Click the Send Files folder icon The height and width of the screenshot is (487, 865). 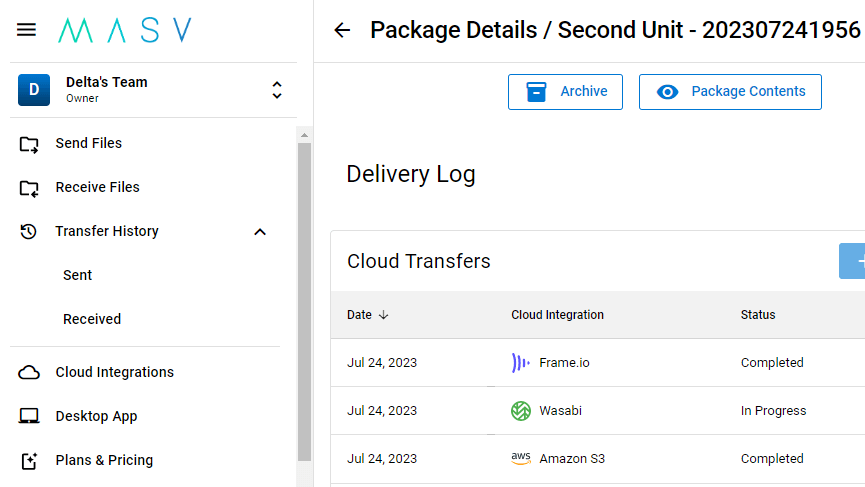(29, 144)
